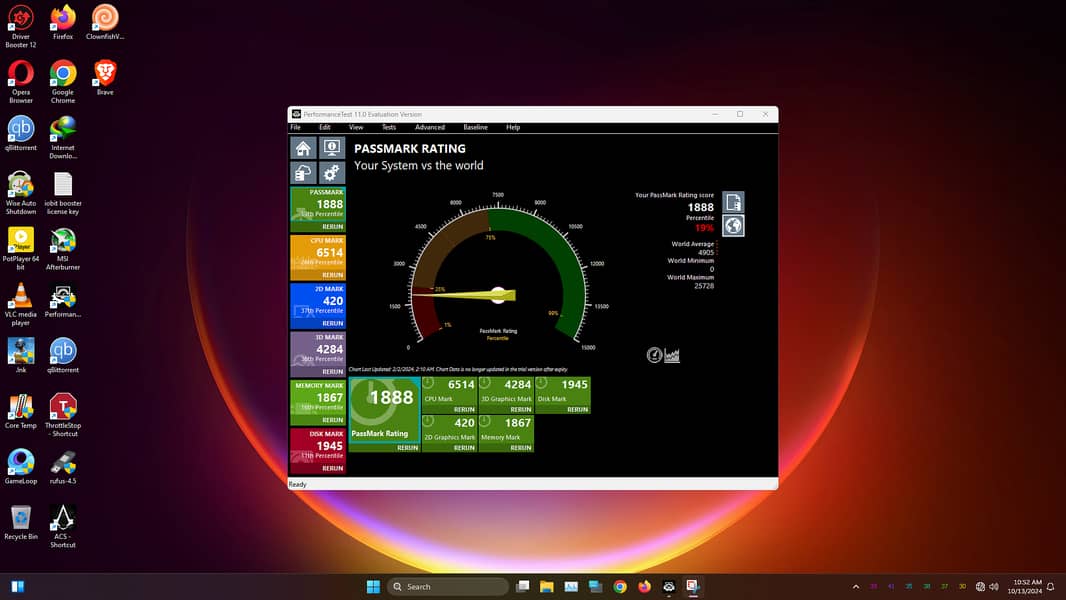
Task: Open the Advanced menu
Action: tap(430, 127)
